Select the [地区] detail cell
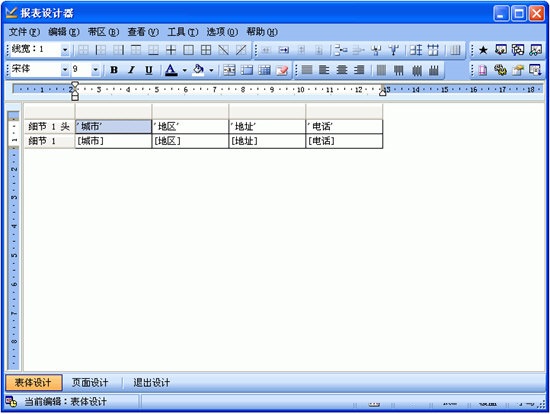This screenshot has height=414, width=550. click(190, 141)
